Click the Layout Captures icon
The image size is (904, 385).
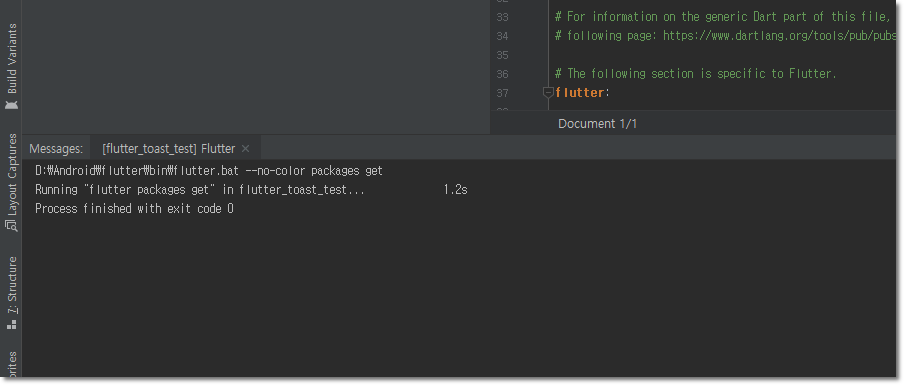click(12, 226)
